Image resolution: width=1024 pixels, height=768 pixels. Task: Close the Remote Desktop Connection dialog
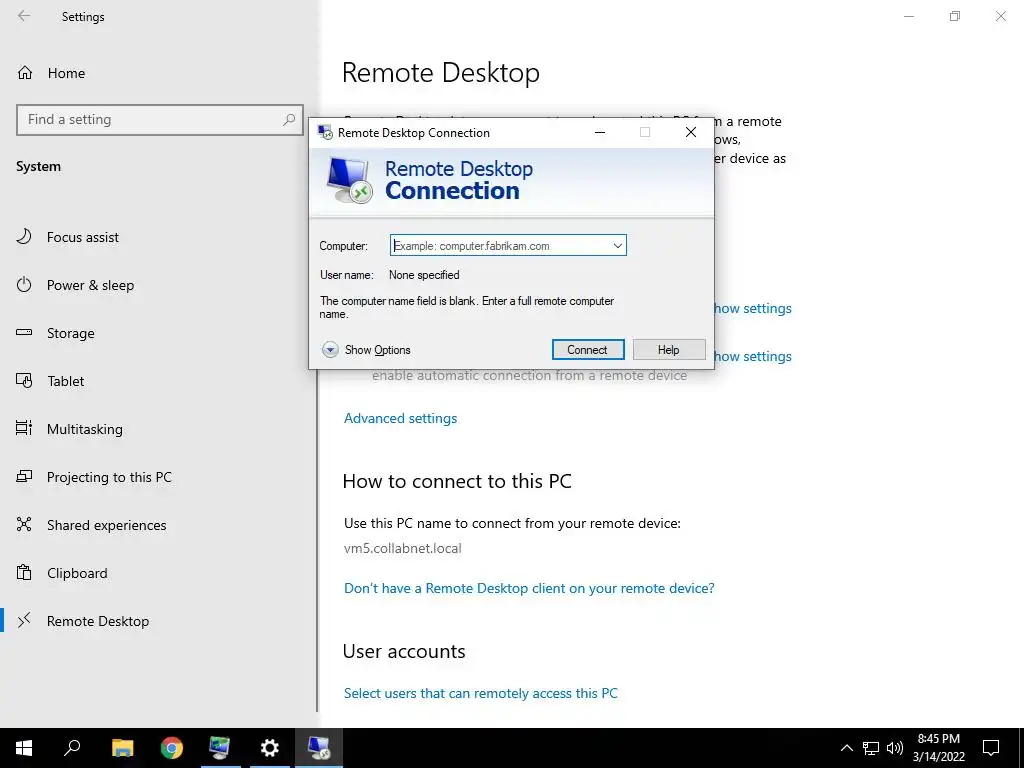click(x=690, y=133)
